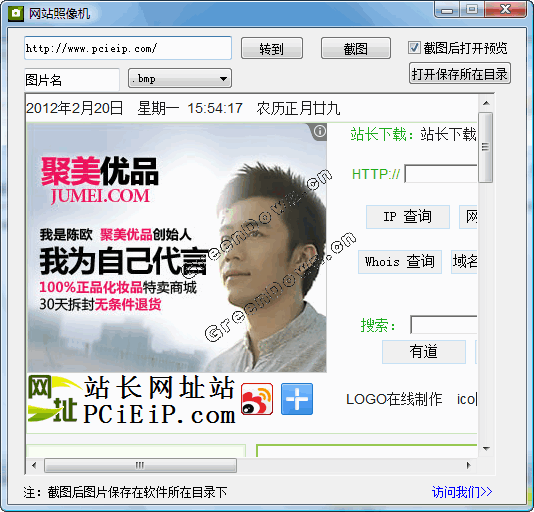The image size is (534, 512).
Task: Click the 有道 search button
Action: click(x=424, y=352)
